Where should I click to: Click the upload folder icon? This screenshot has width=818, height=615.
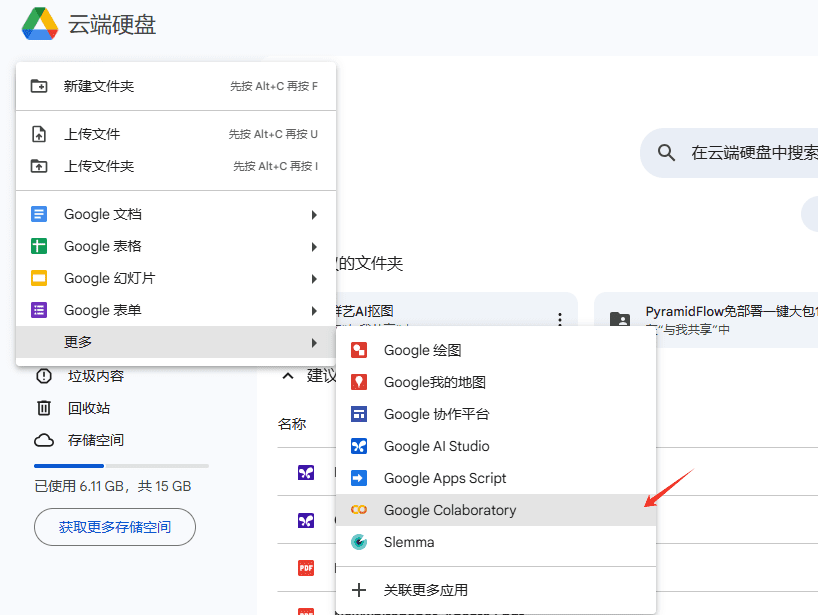(39, 166)
